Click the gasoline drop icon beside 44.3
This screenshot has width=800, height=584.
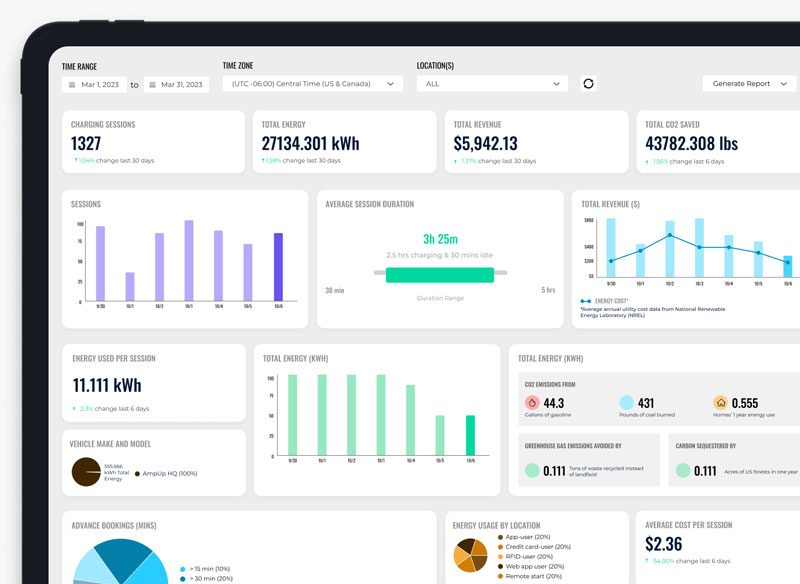click(532, 402)
